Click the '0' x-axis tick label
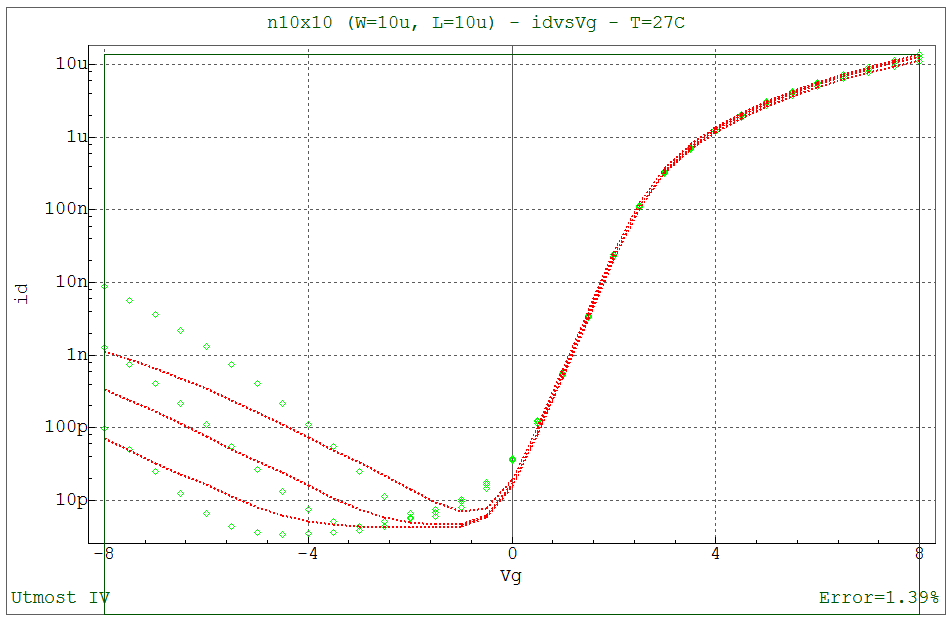 tap(512, 553)
